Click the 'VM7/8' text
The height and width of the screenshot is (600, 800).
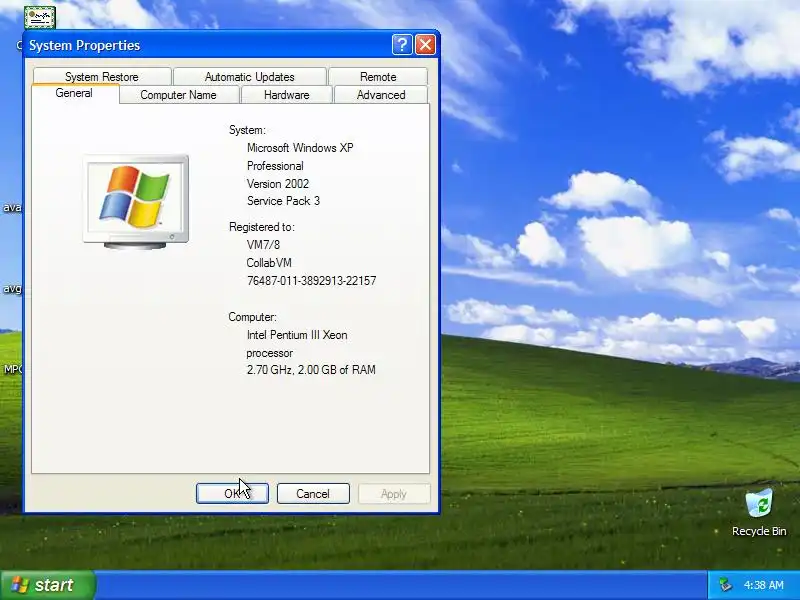263,245
